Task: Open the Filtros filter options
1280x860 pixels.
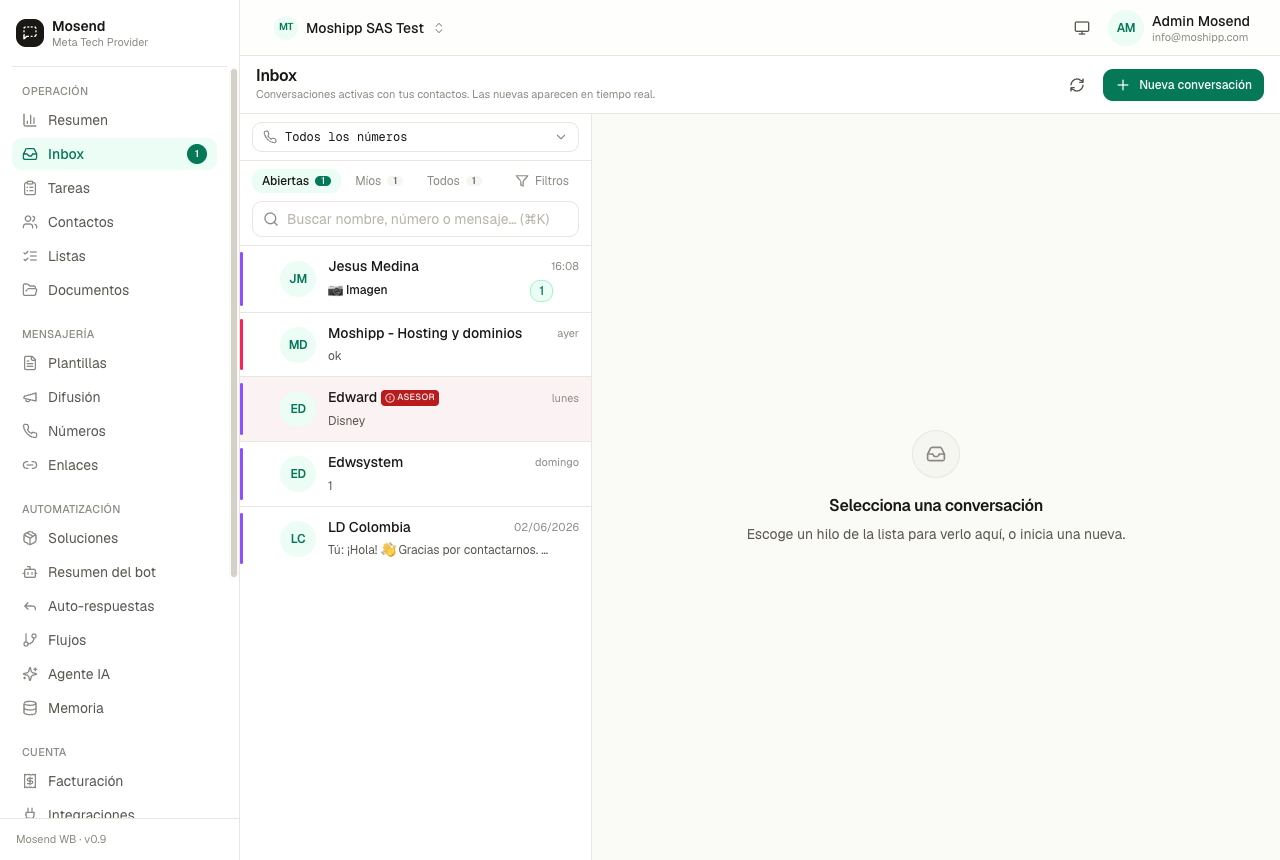Action: pos(542,181)
